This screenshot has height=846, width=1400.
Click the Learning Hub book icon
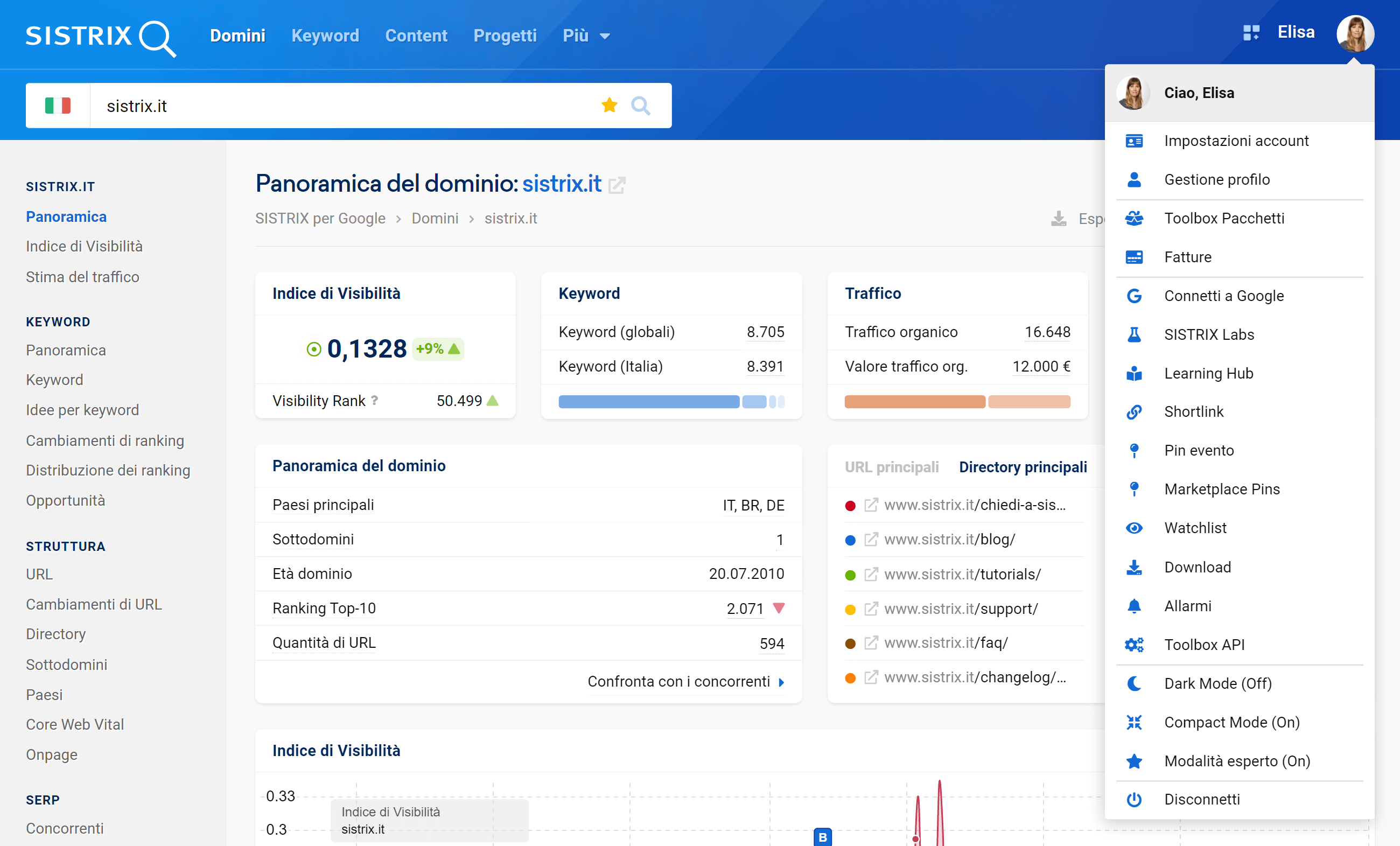pyautogui.click(x=1134, y=373)
